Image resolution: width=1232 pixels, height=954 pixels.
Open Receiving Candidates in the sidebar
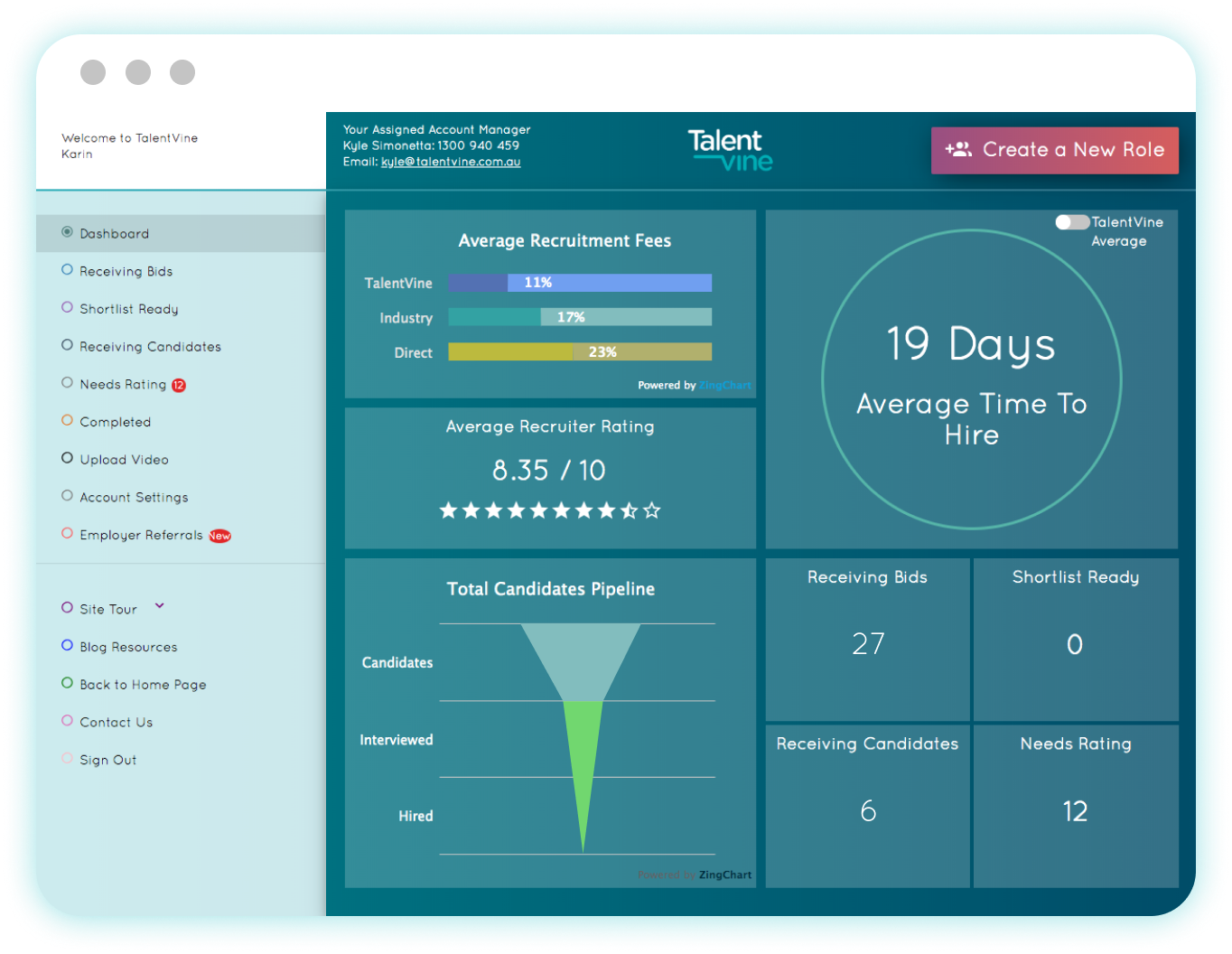pyautogui.click(x=150, y=347)
